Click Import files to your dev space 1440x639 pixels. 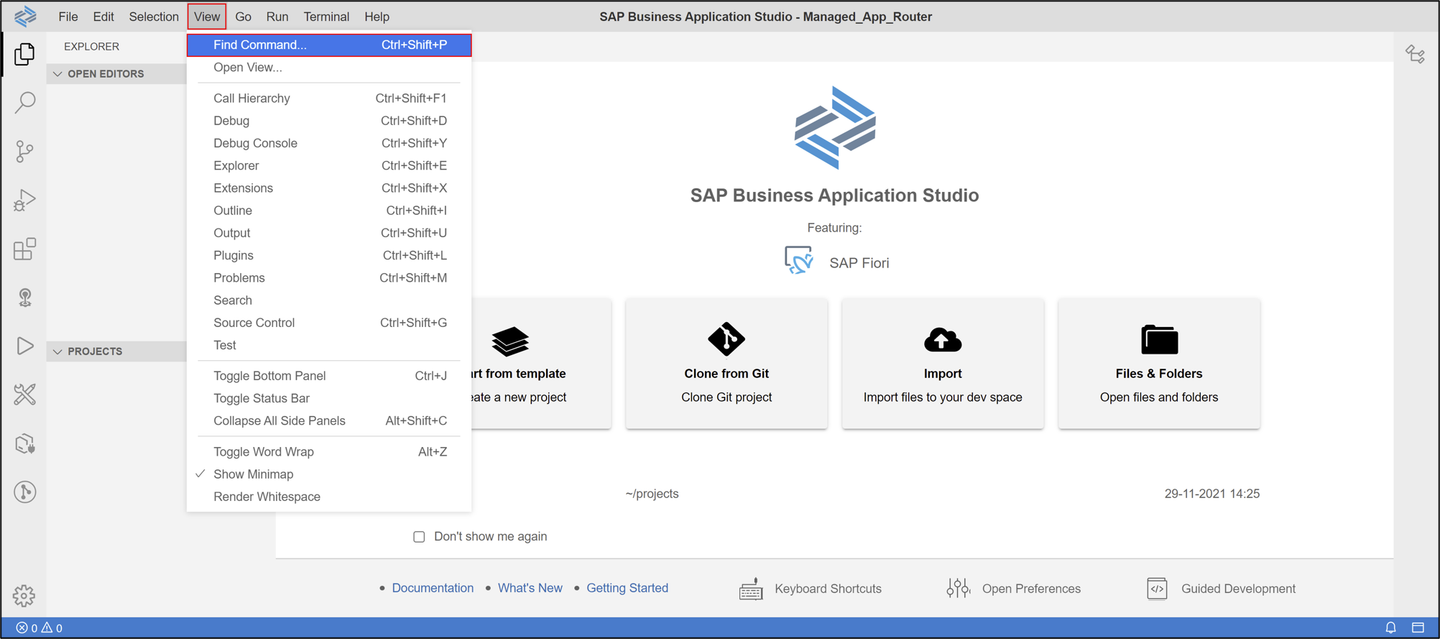[x=943, y=397]
